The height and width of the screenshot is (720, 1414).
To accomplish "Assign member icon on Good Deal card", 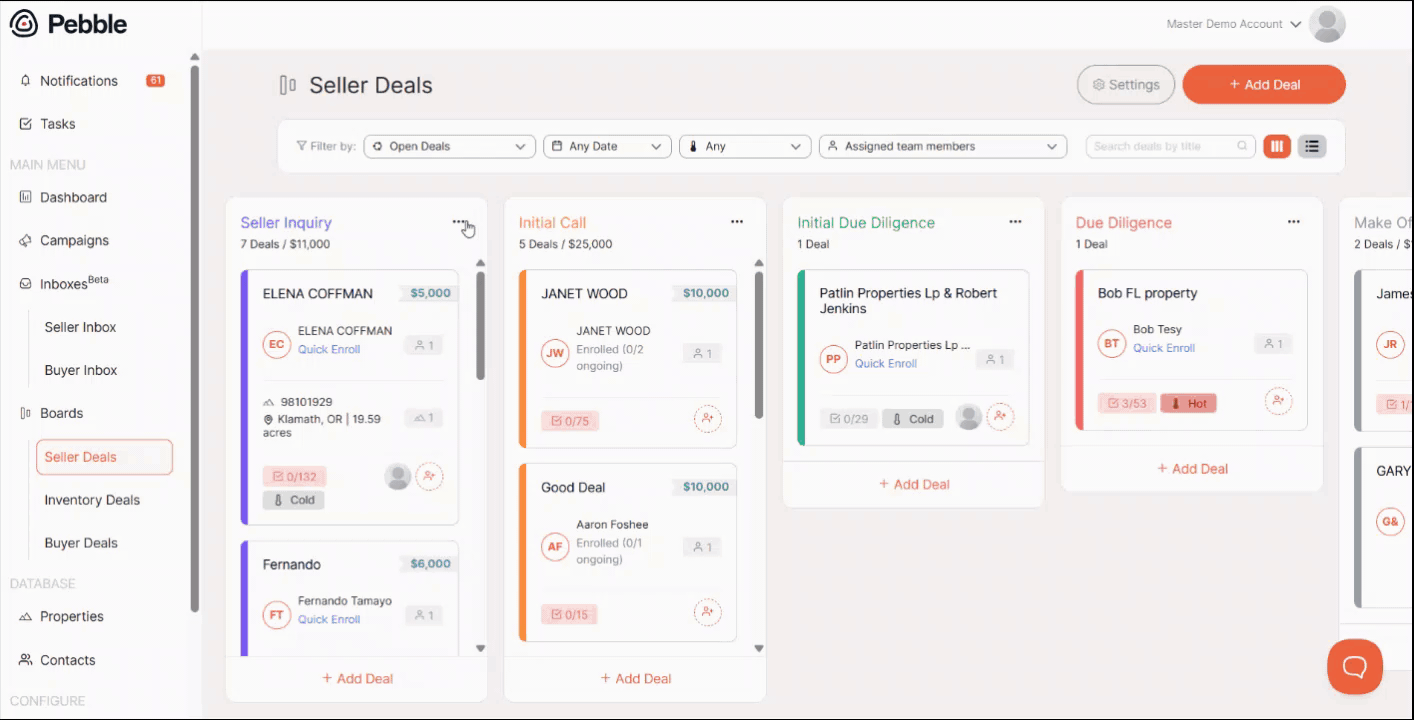I will coord(707,612).
